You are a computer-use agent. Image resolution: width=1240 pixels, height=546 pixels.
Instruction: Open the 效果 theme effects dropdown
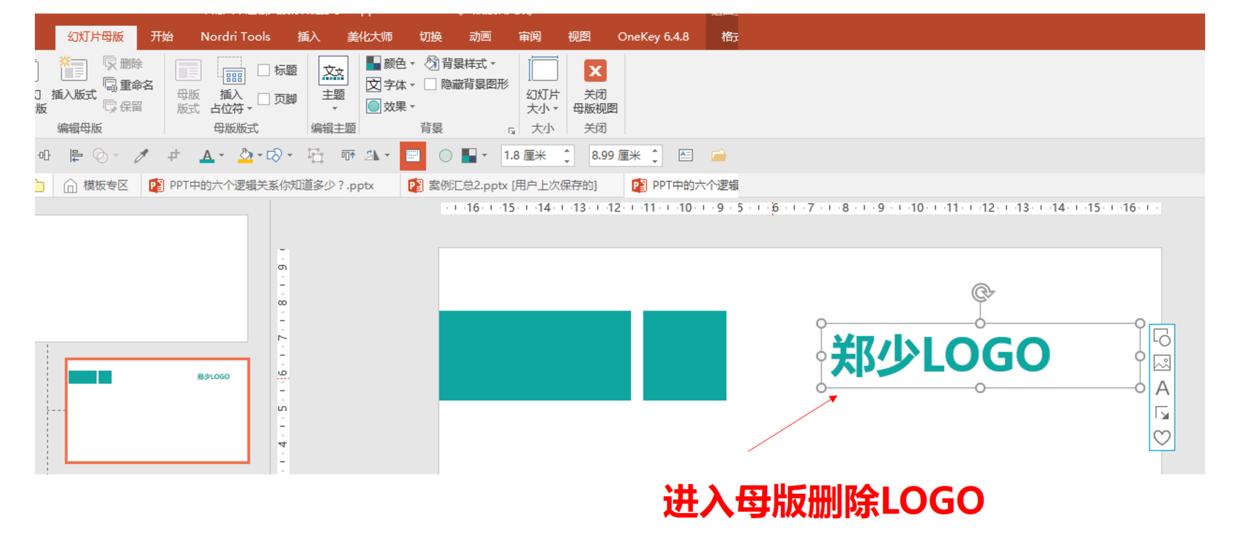click(x=390, y=106)
